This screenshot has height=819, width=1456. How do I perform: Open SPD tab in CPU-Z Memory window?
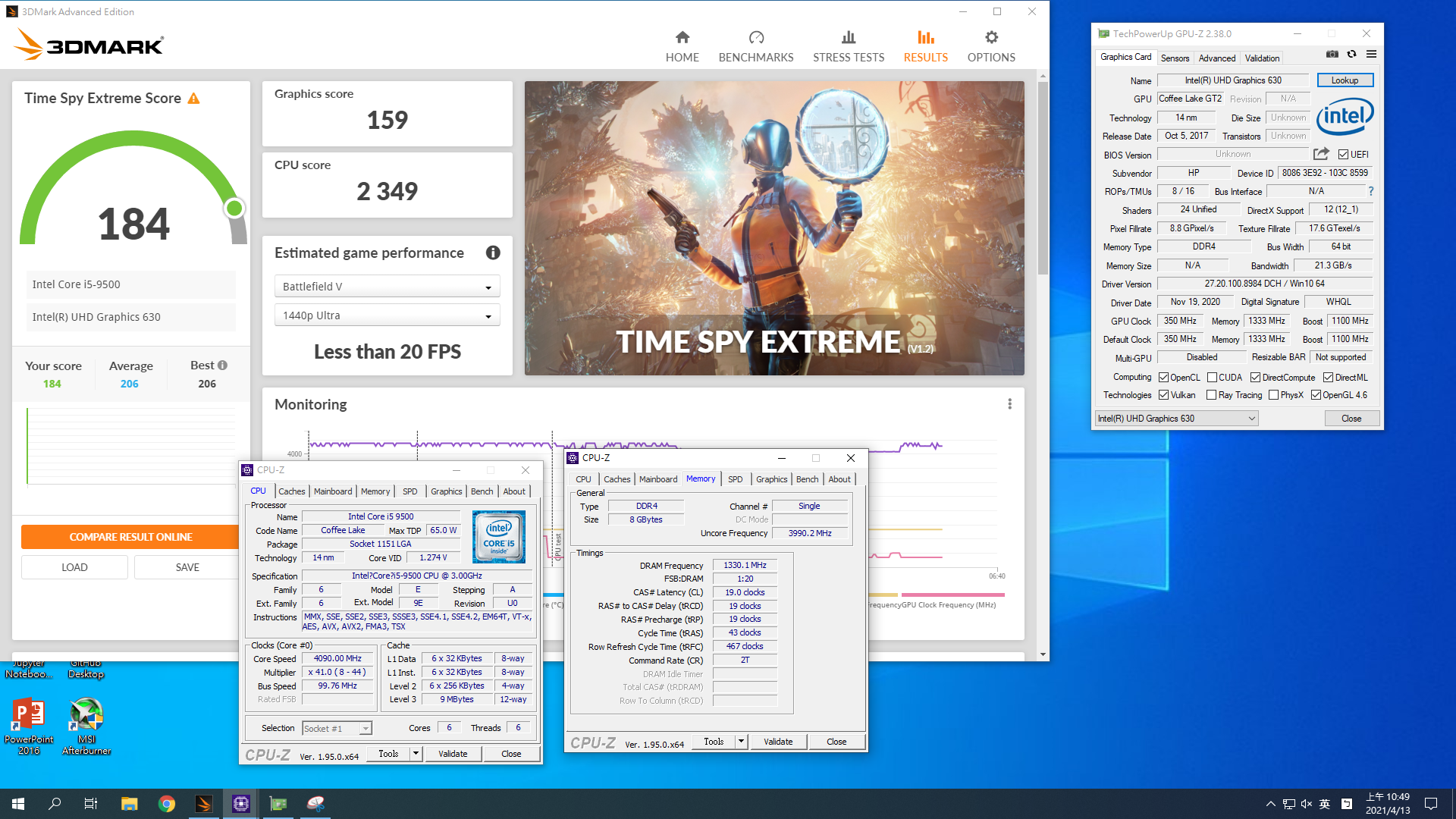click(735, 479)
